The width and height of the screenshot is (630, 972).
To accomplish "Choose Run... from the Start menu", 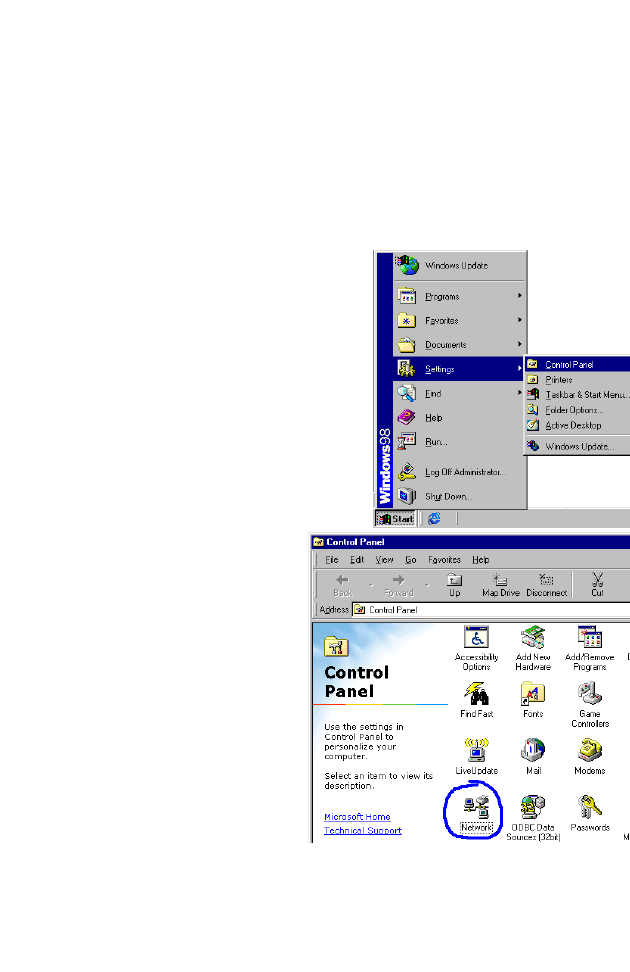I will pyautogui.click(x=459, y=441).
